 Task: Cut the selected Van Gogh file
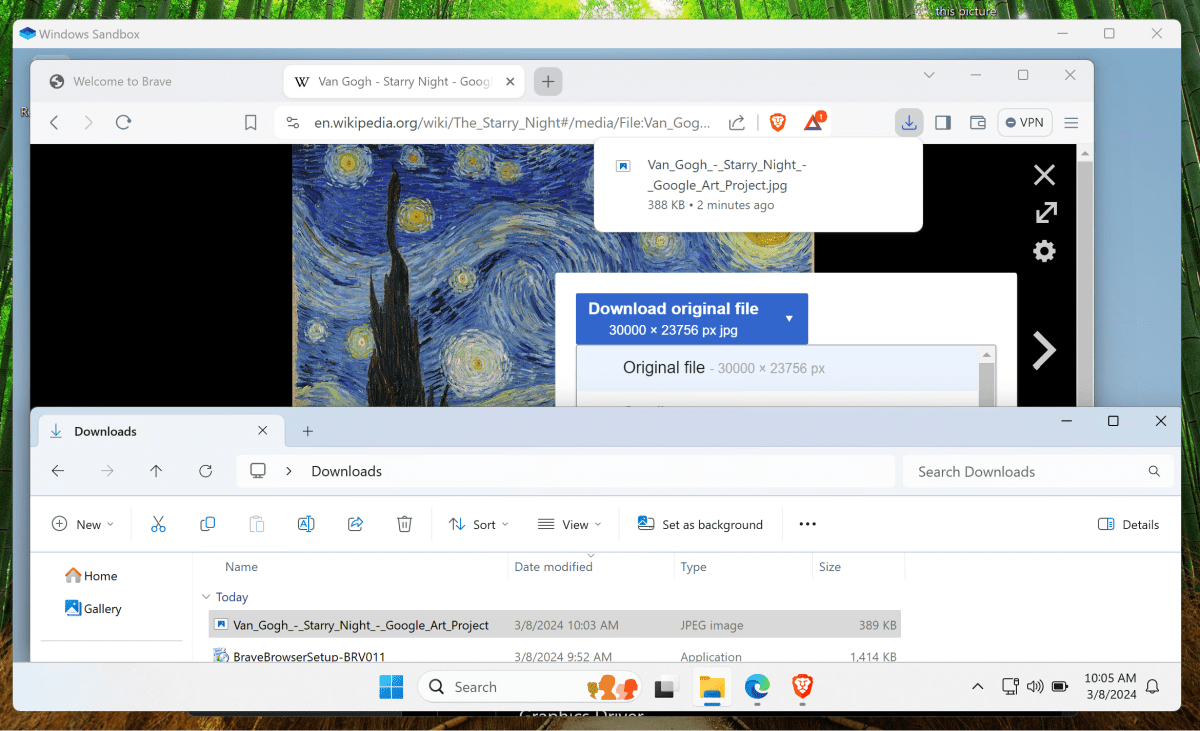click(158, 523)
